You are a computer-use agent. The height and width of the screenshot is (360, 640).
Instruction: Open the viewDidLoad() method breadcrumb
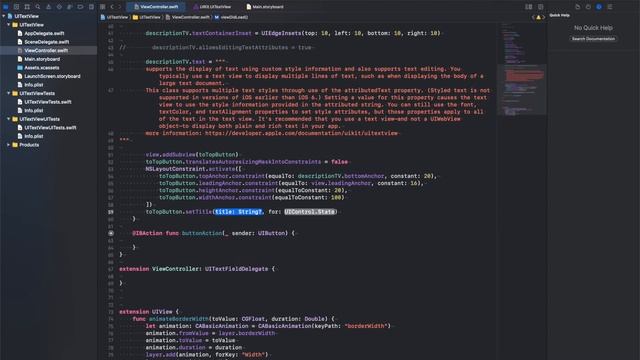tap(231, 17)
